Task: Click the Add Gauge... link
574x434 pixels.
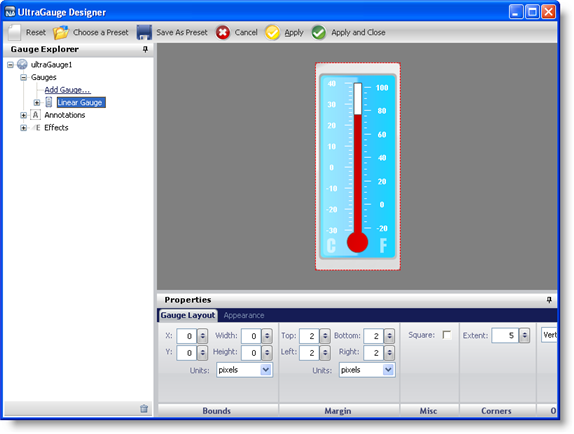Action: click(x=67, y=90)
